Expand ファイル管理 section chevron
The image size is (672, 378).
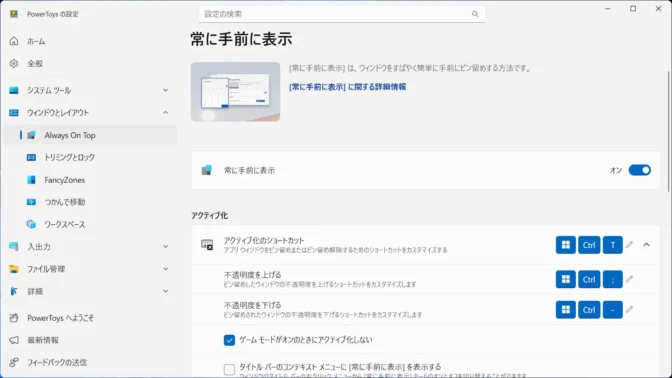click(x=165, y=269)
